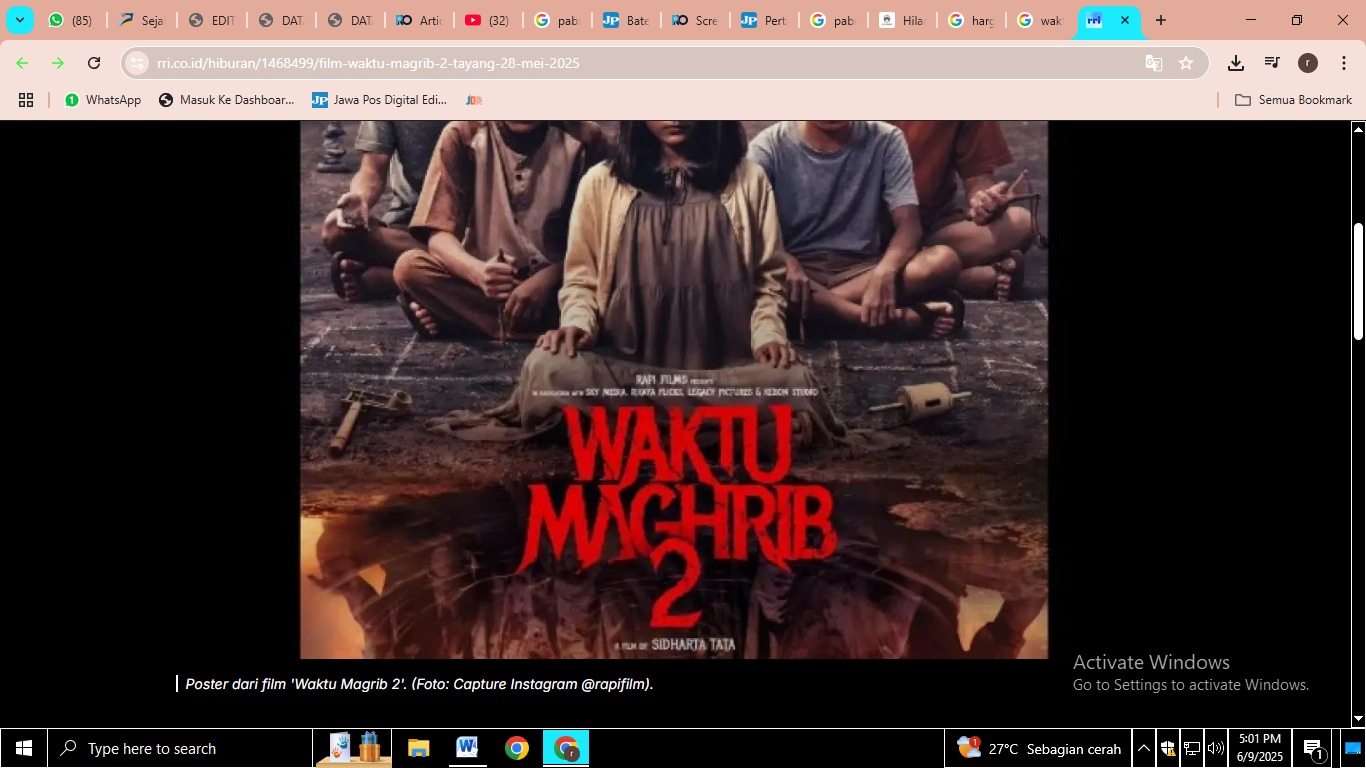
Task: Switch to the 'Seja' tab
Action: (141, 20)
